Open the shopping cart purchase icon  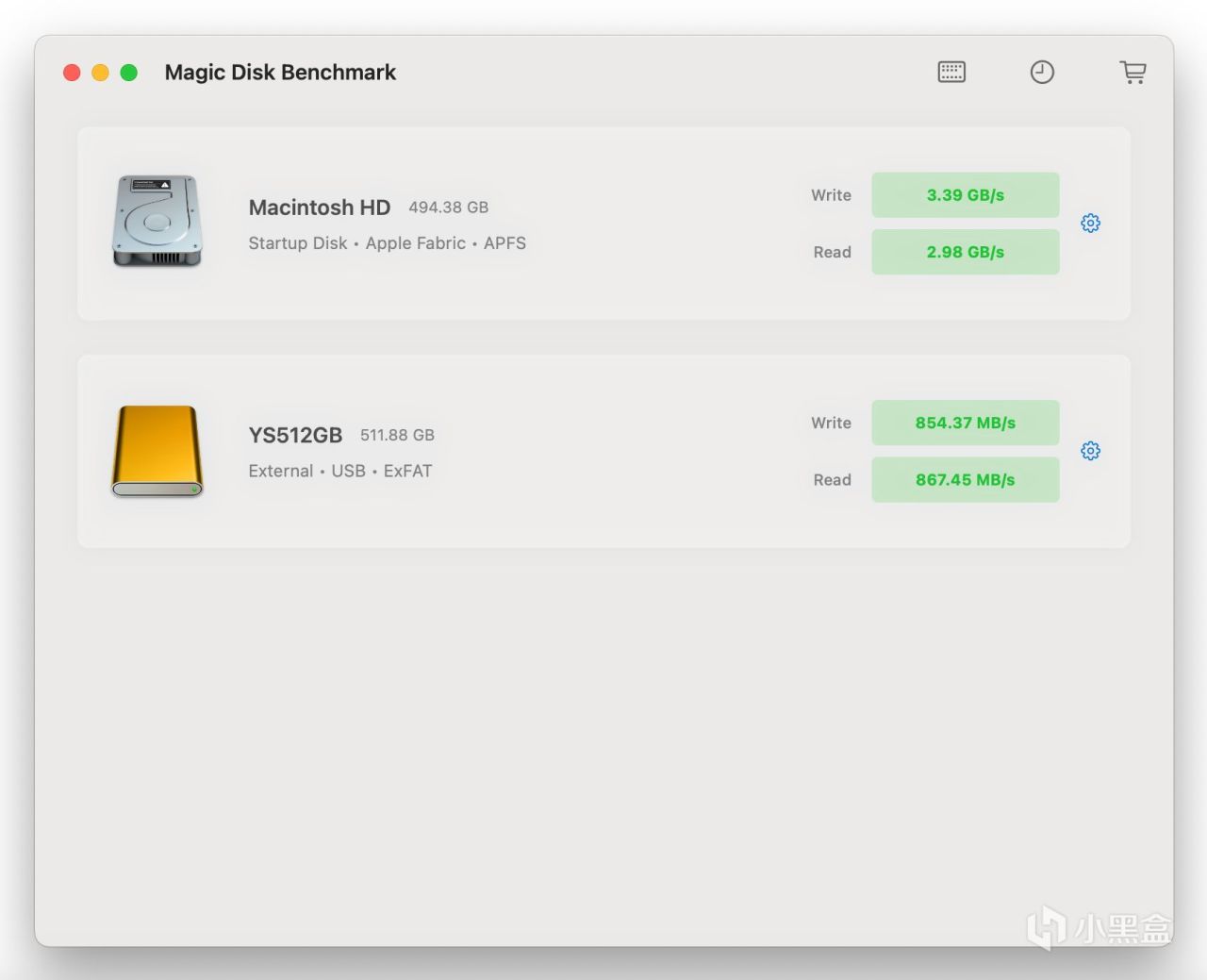tap(1133, 73)
